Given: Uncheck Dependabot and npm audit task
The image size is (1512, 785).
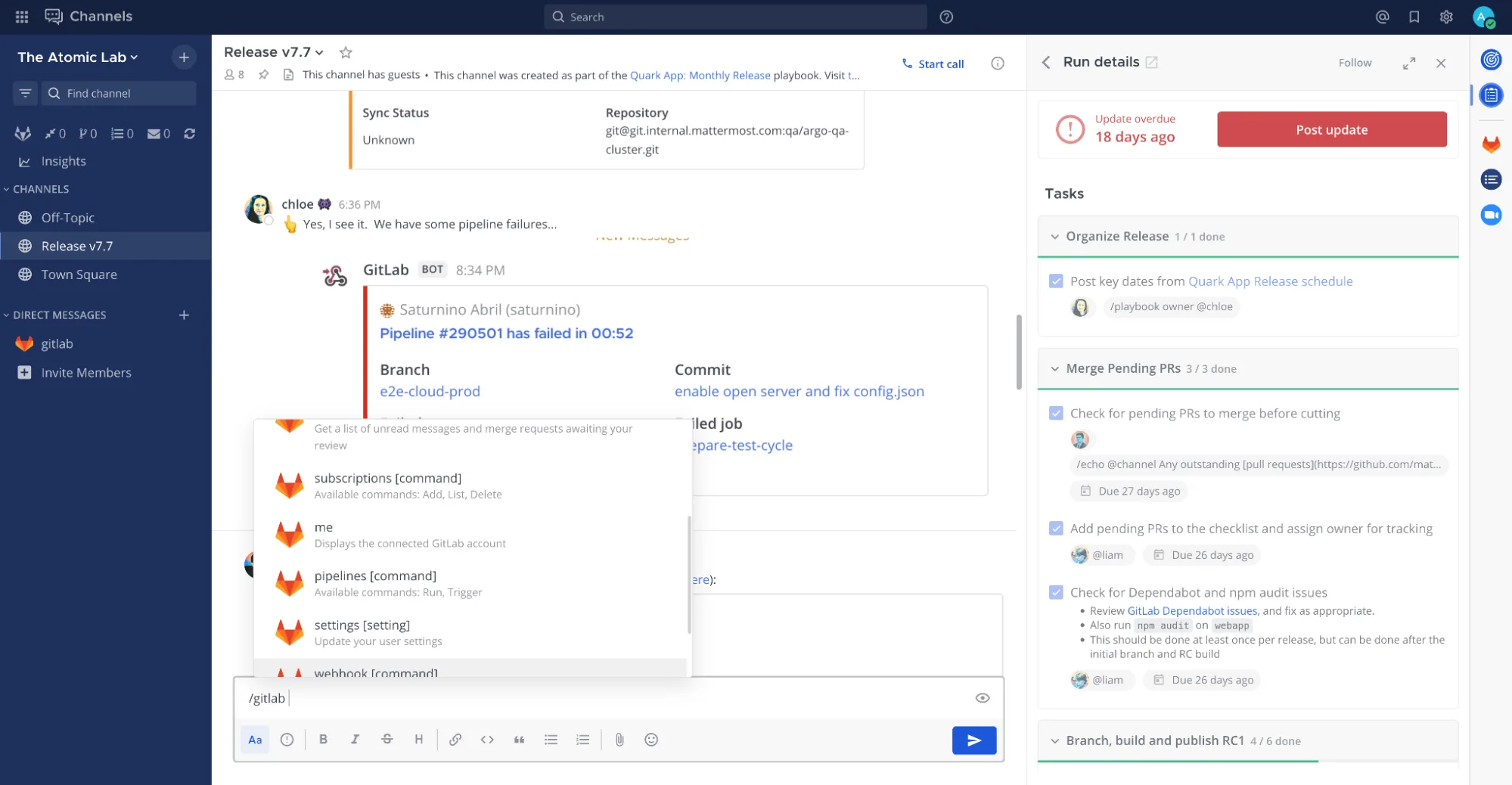Looking at the screenshot, I should 1056,592.
